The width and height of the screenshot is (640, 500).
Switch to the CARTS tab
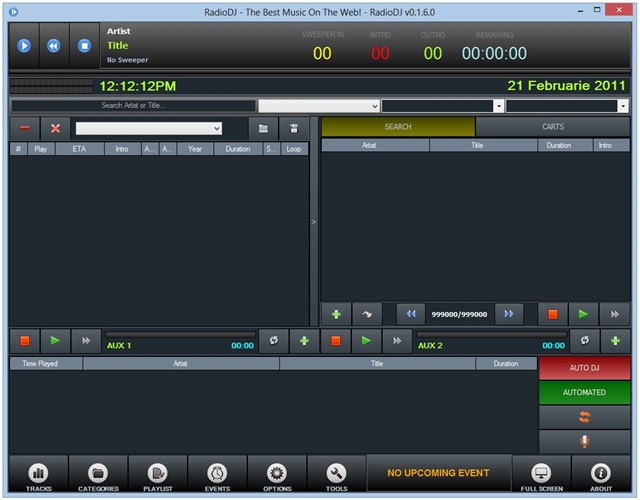pos(553,127)
